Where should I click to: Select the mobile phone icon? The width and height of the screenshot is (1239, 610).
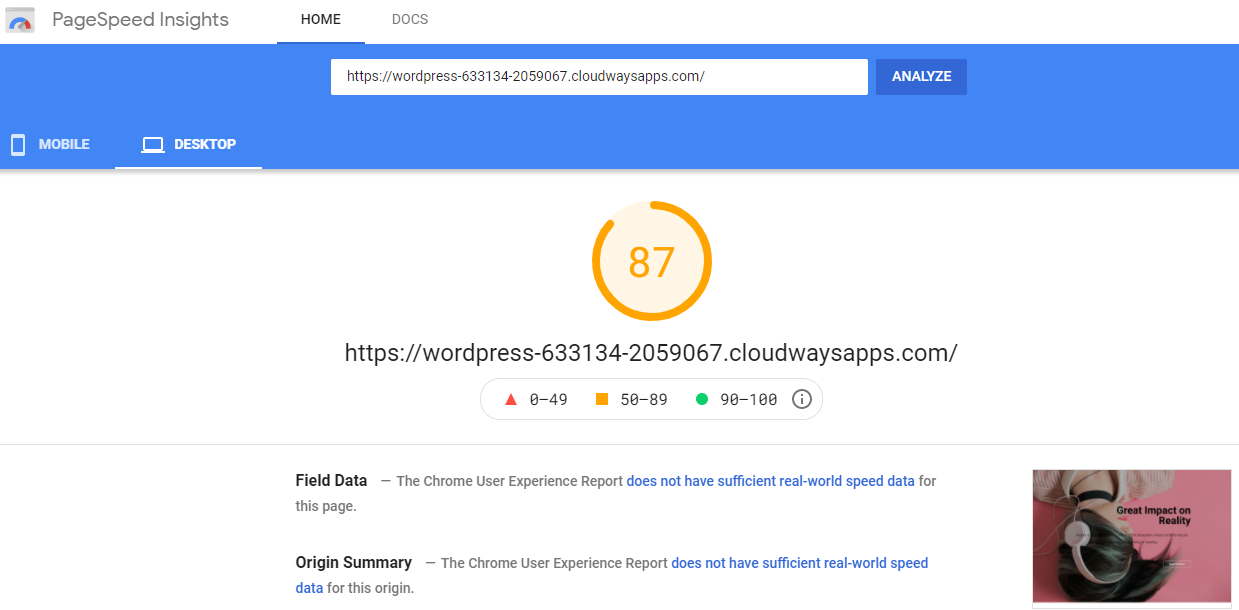pos(17,144)
